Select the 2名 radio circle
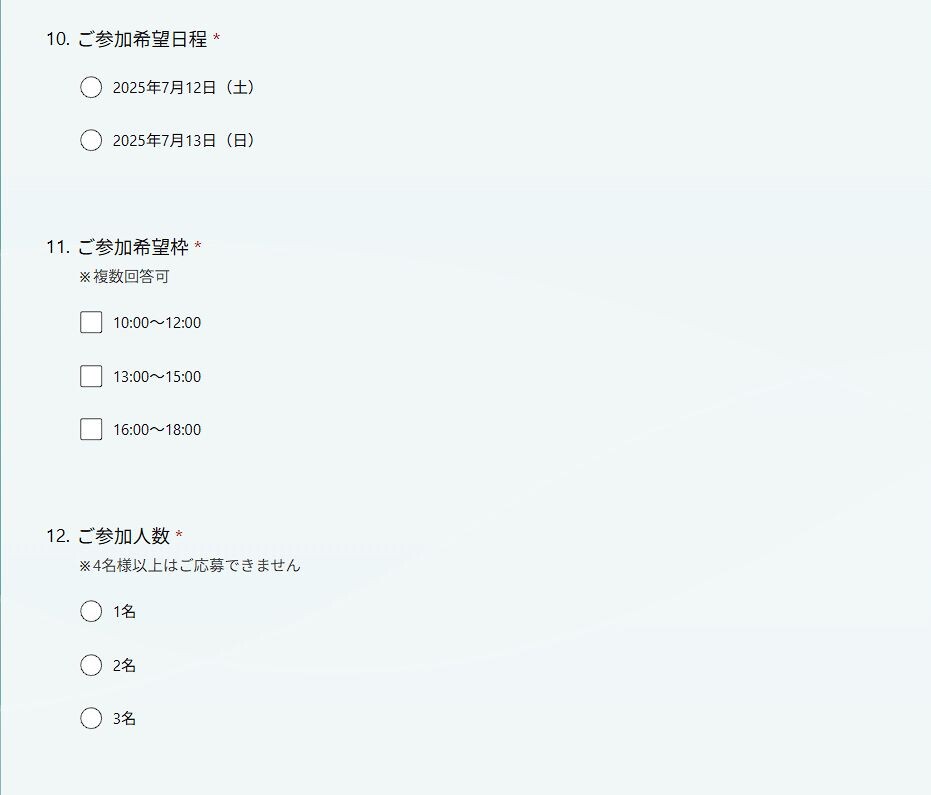Screen dimensions: 931x795 (91, 665)
